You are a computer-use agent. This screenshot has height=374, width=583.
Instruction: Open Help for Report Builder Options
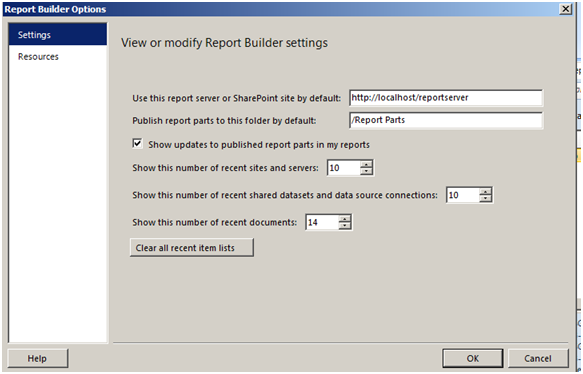point(38,358)
